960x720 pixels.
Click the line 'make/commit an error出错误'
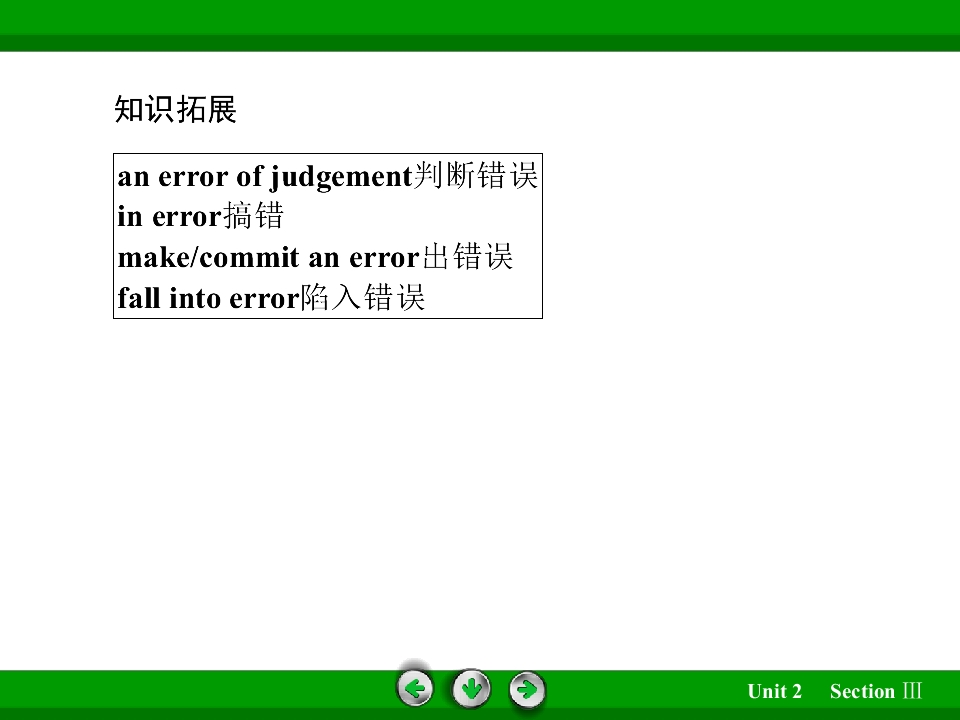(x=315, y=257)
